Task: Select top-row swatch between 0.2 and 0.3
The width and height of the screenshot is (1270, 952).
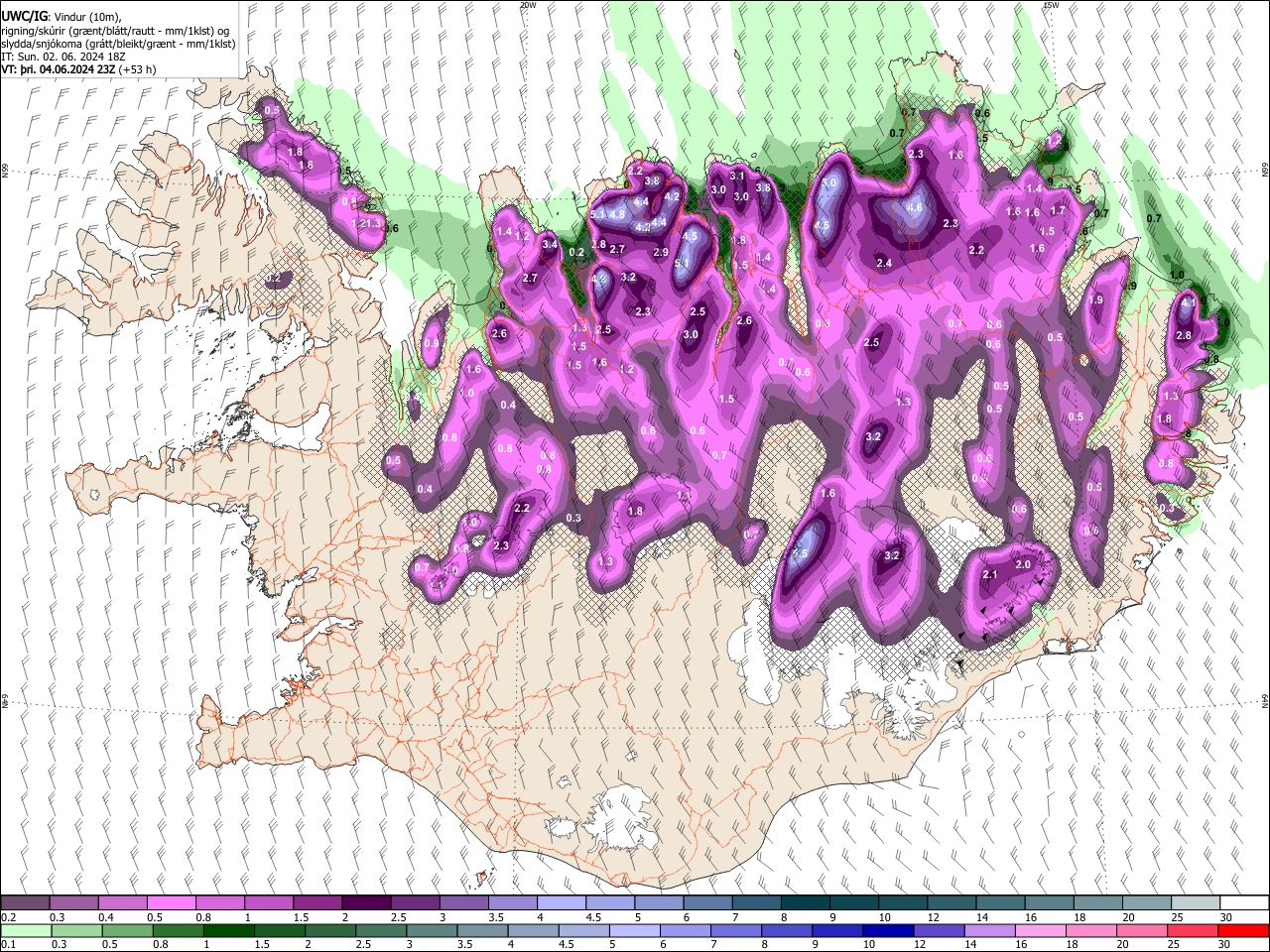Action: pos(25,902)
